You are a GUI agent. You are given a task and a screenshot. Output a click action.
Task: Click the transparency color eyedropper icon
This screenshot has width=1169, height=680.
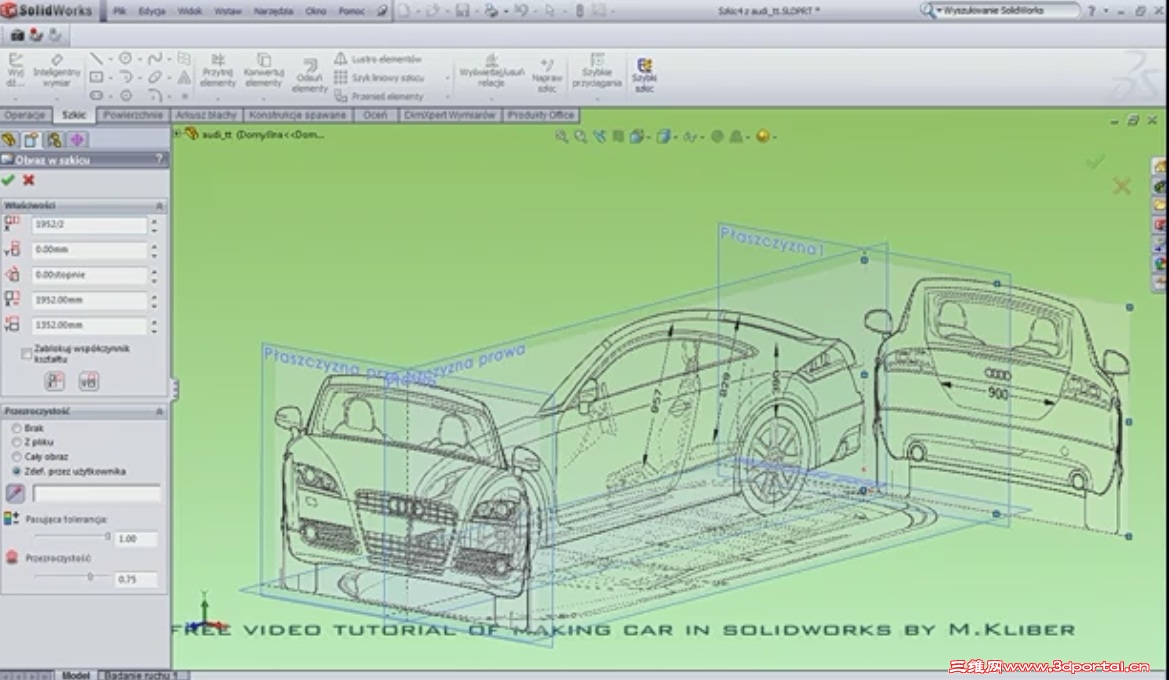15,493
